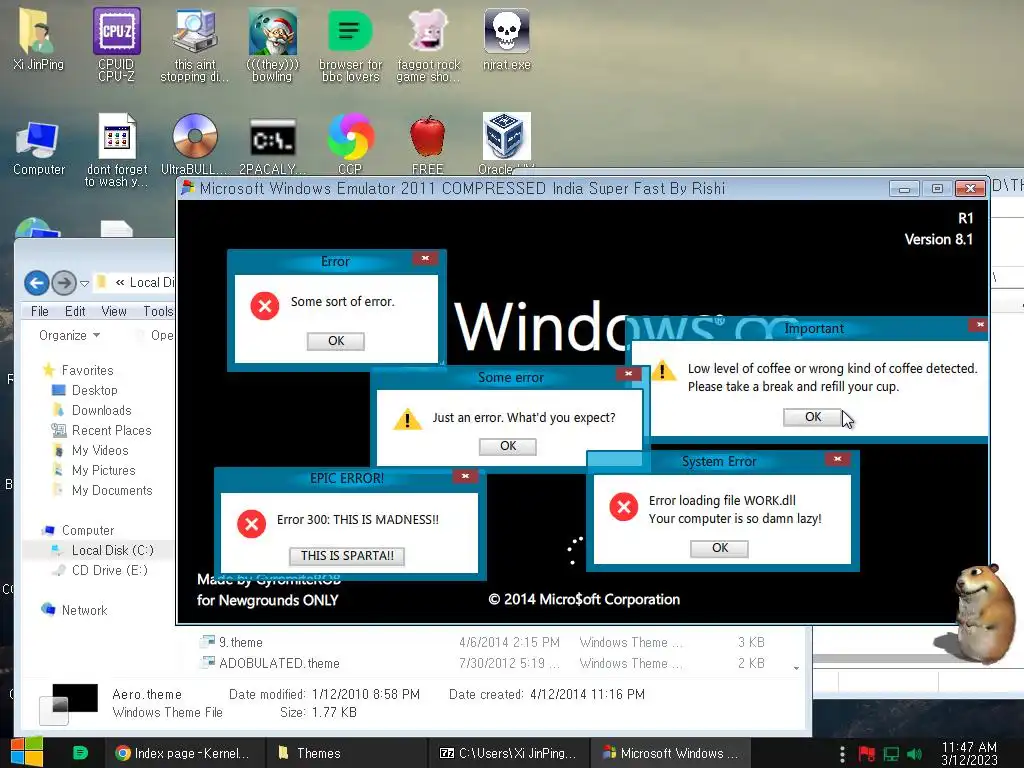Switch to Microsoft Windows emulator taskbar button
Screen dimensions: 1024x768
(670, 753)
